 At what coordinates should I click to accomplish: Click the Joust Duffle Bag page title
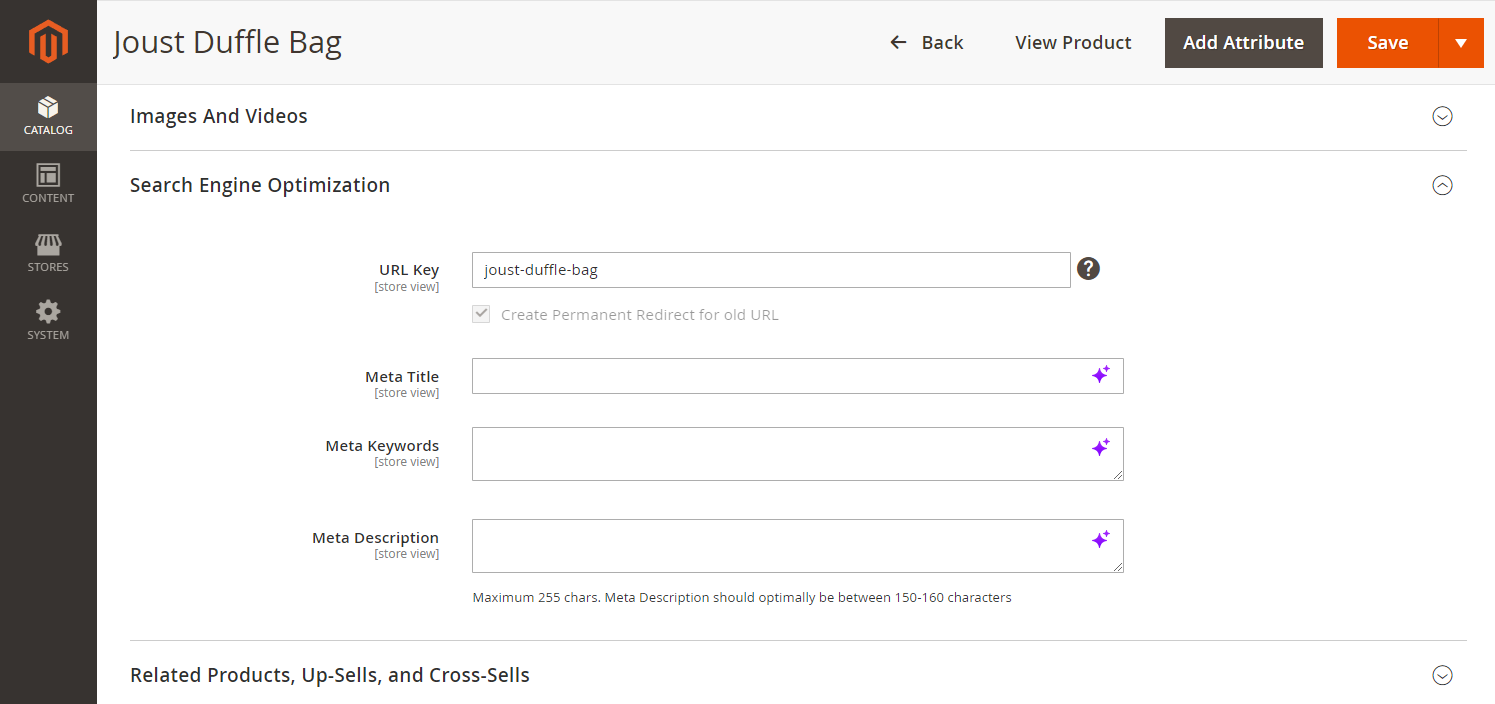[227, 42]
